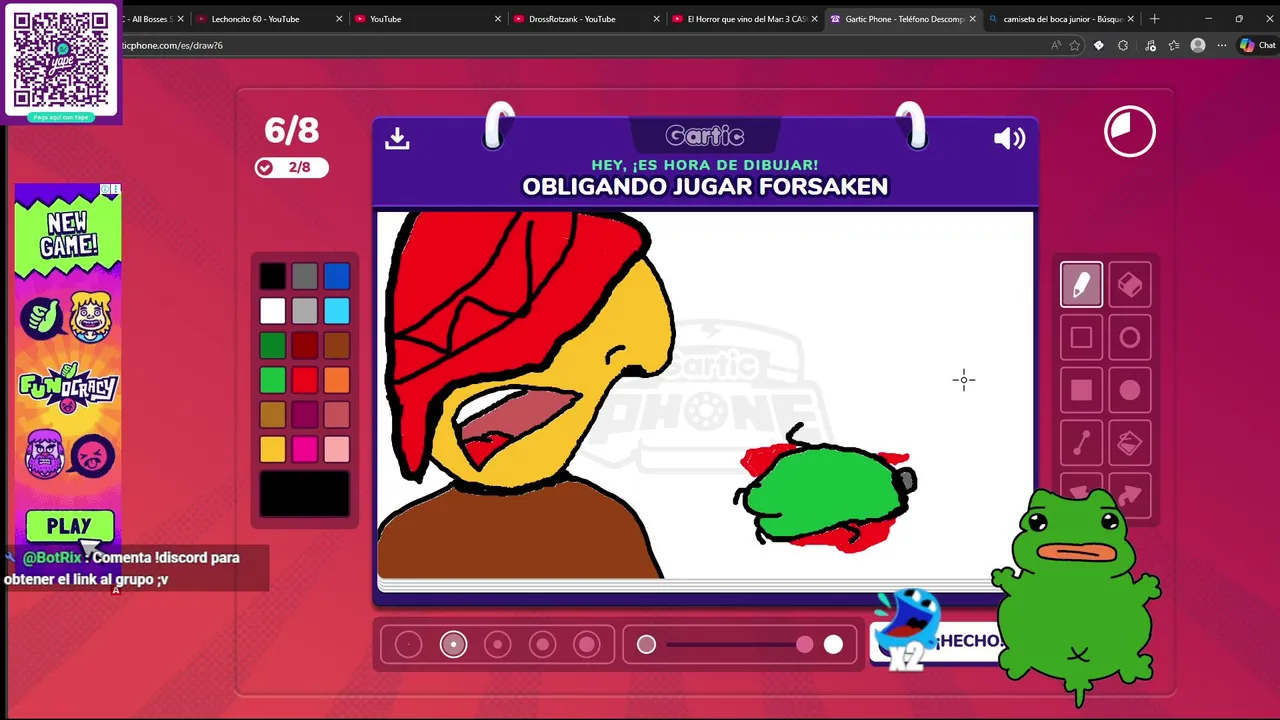1280x720 pixels.
Task: Choose the hollow rectangle shape tool
Action: pos(1081,338)
